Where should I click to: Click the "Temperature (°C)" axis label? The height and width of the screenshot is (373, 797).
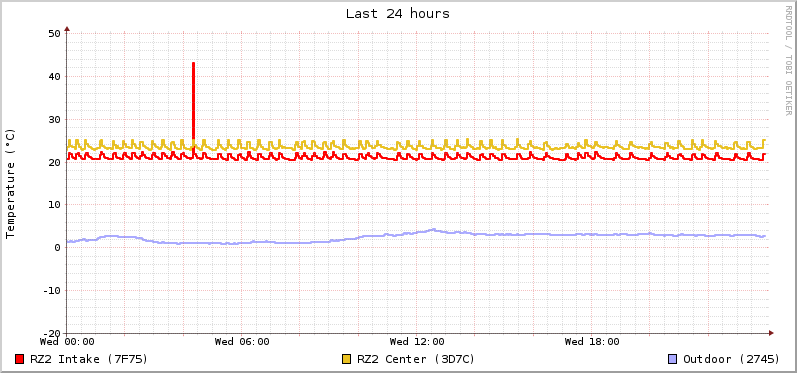pyautogui.click(x=11, y=183)
